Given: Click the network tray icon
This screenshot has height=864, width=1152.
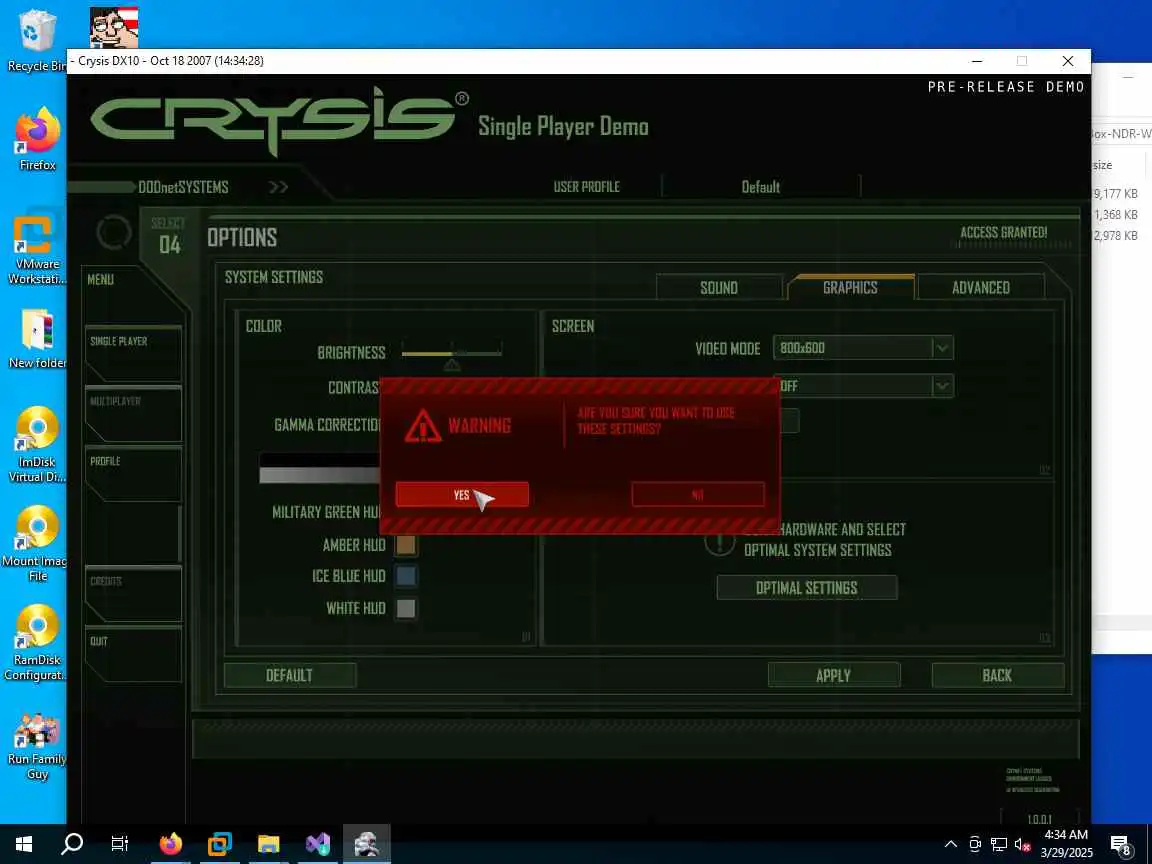Looking at the screenshot, I should 998,844.
